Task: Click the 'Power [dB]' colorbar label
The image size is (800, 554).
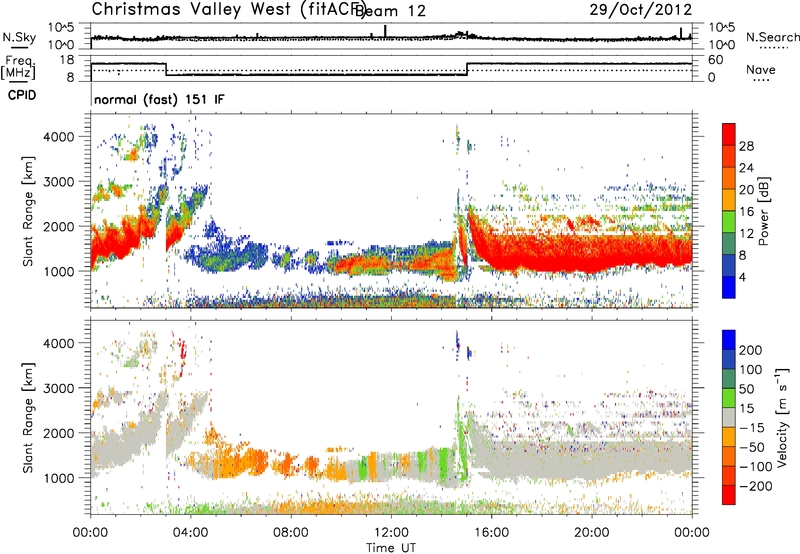Action: click(764, 211)
